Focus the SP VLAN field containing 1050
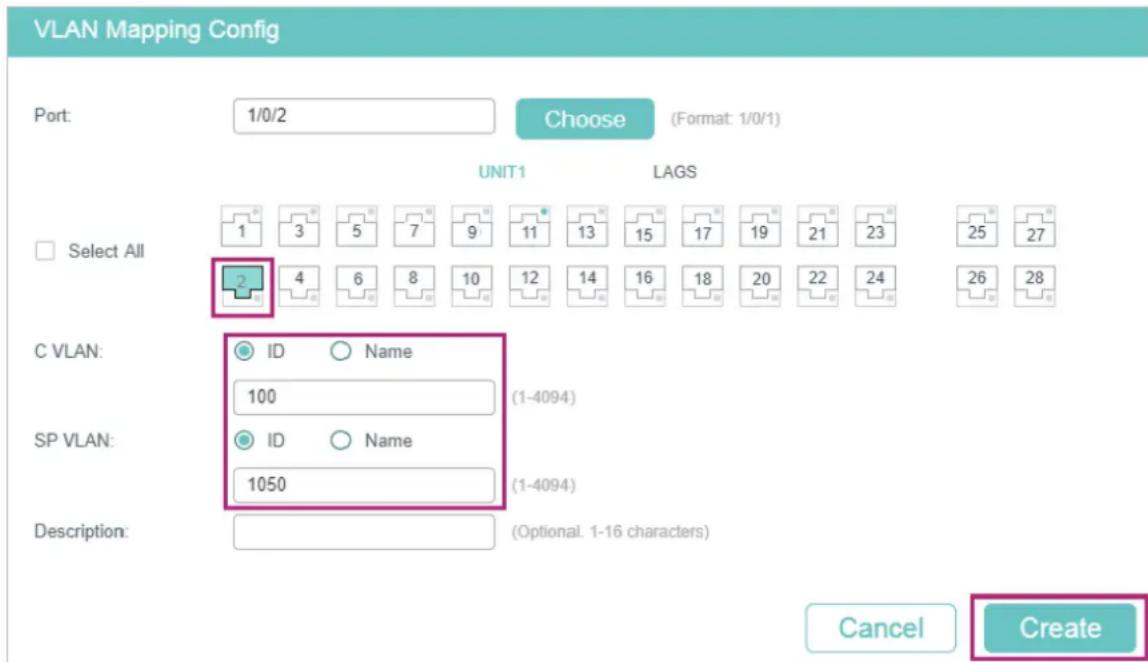Screen dimensions: 1148x662 click(x=364, y=485)
